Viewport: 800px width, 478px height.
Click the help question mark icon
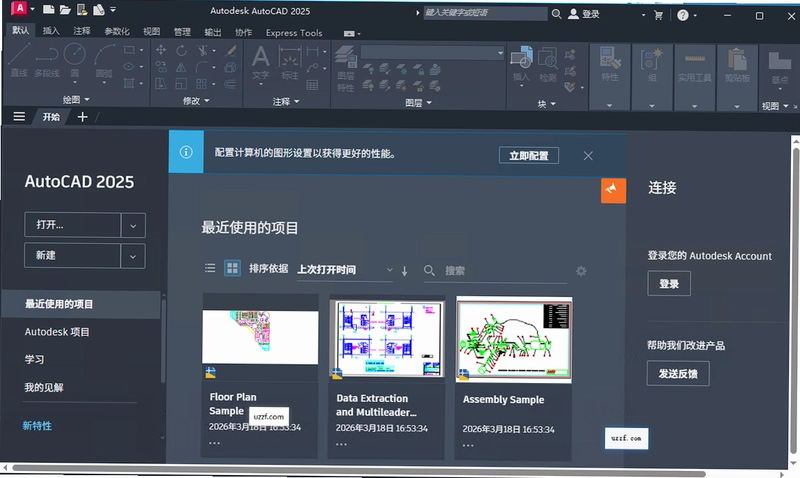tap(683, 15)
